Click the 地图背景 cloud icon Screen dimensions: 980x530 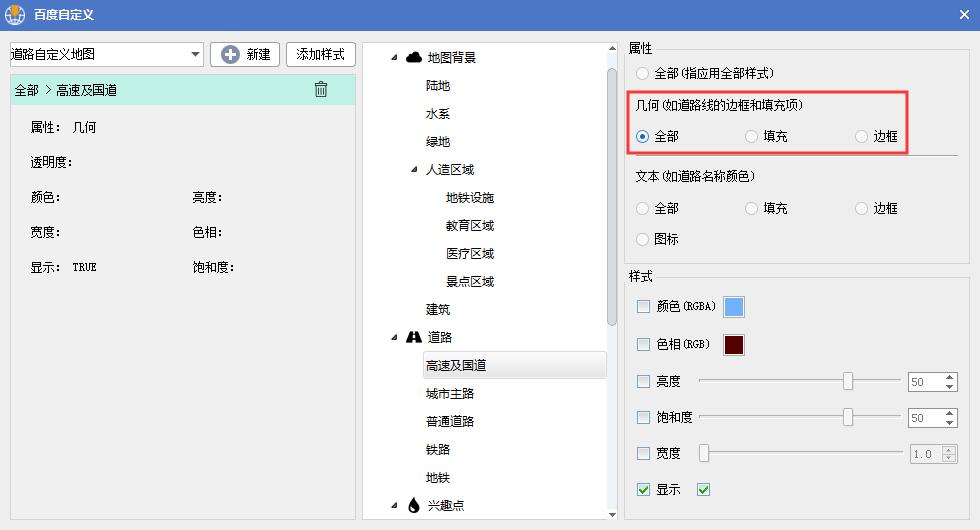tap(414, 58)
